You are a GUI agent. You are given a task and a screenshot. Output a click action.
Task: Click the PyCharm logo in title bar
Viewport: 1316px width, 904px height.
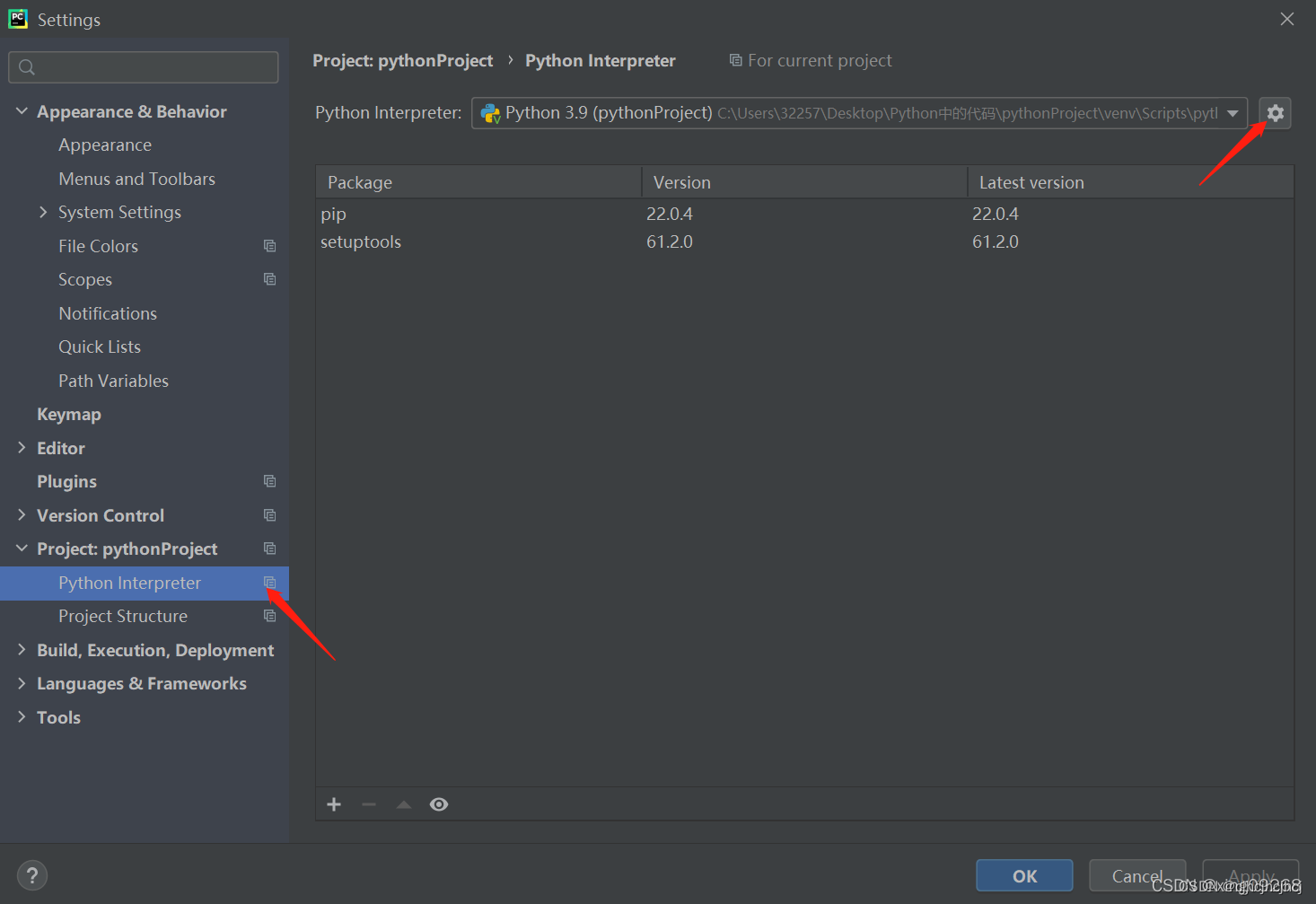pyautogui.click(x=18, y=19)
